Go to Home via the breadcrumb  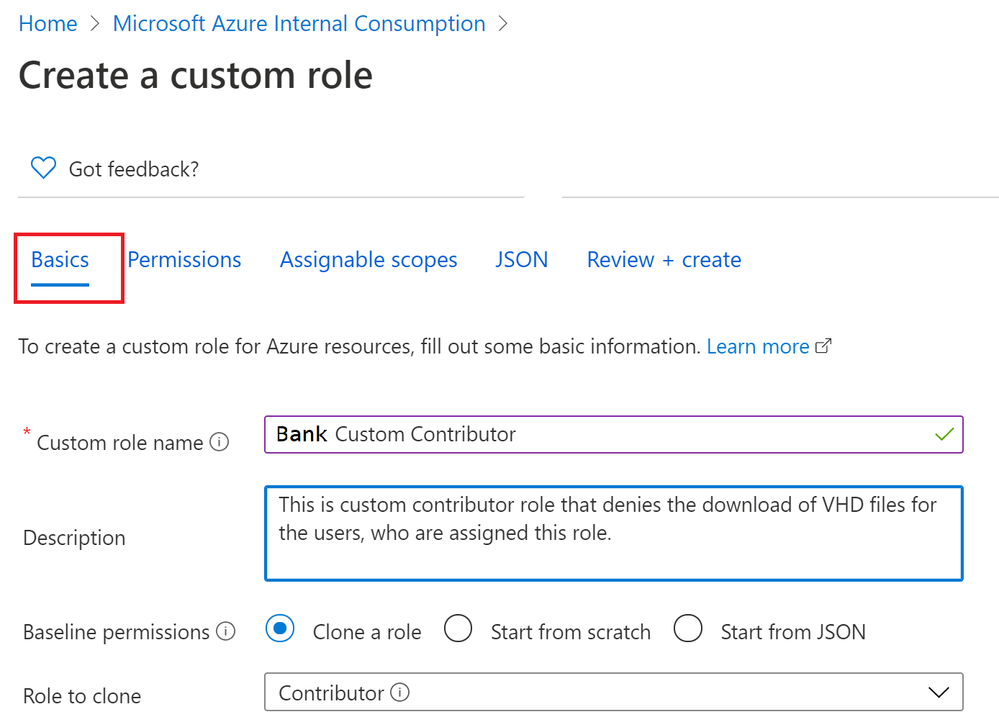pos(48,24)
